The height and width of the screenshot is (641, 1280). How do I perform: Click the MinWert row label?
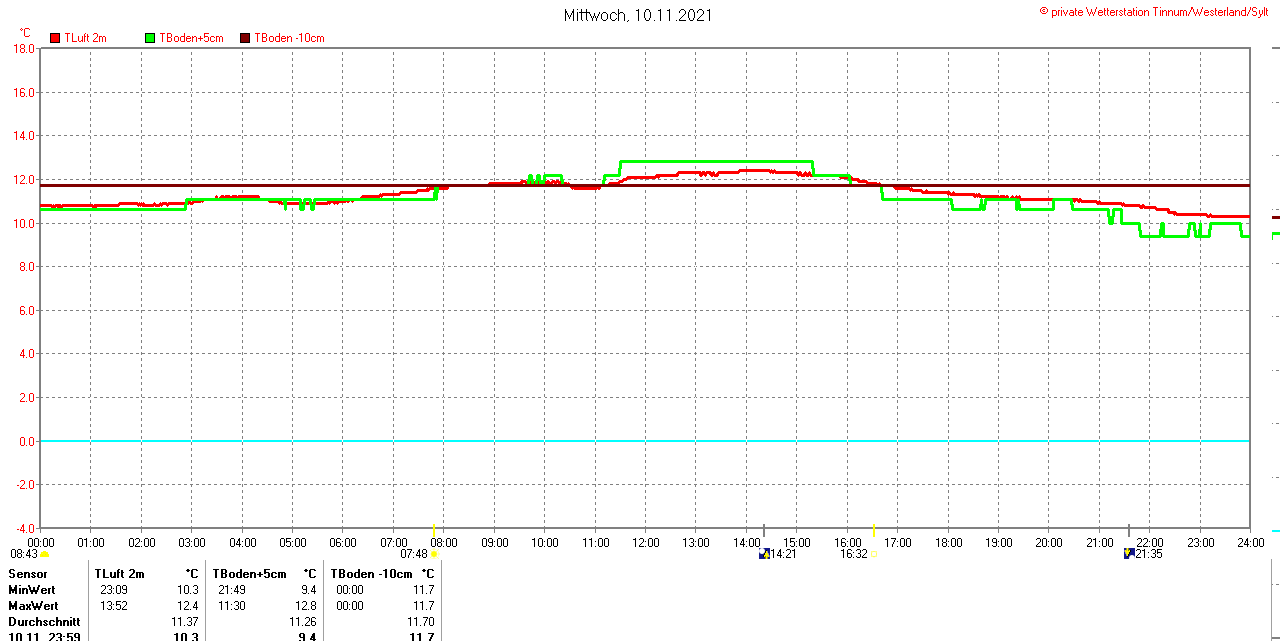(x=32, y=590)
